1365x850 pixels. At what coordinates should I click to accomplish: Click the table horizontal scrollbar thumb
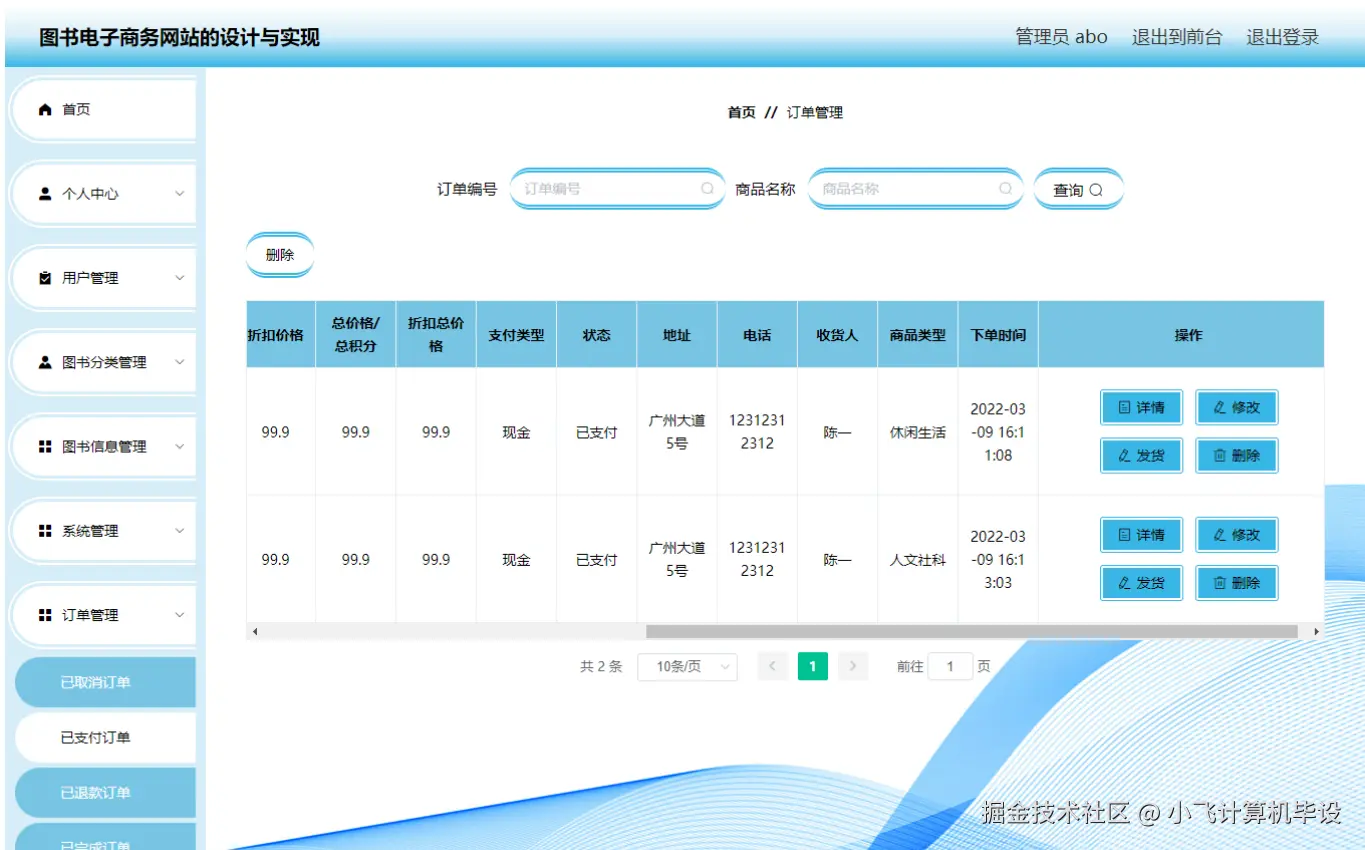pos(971,632)
